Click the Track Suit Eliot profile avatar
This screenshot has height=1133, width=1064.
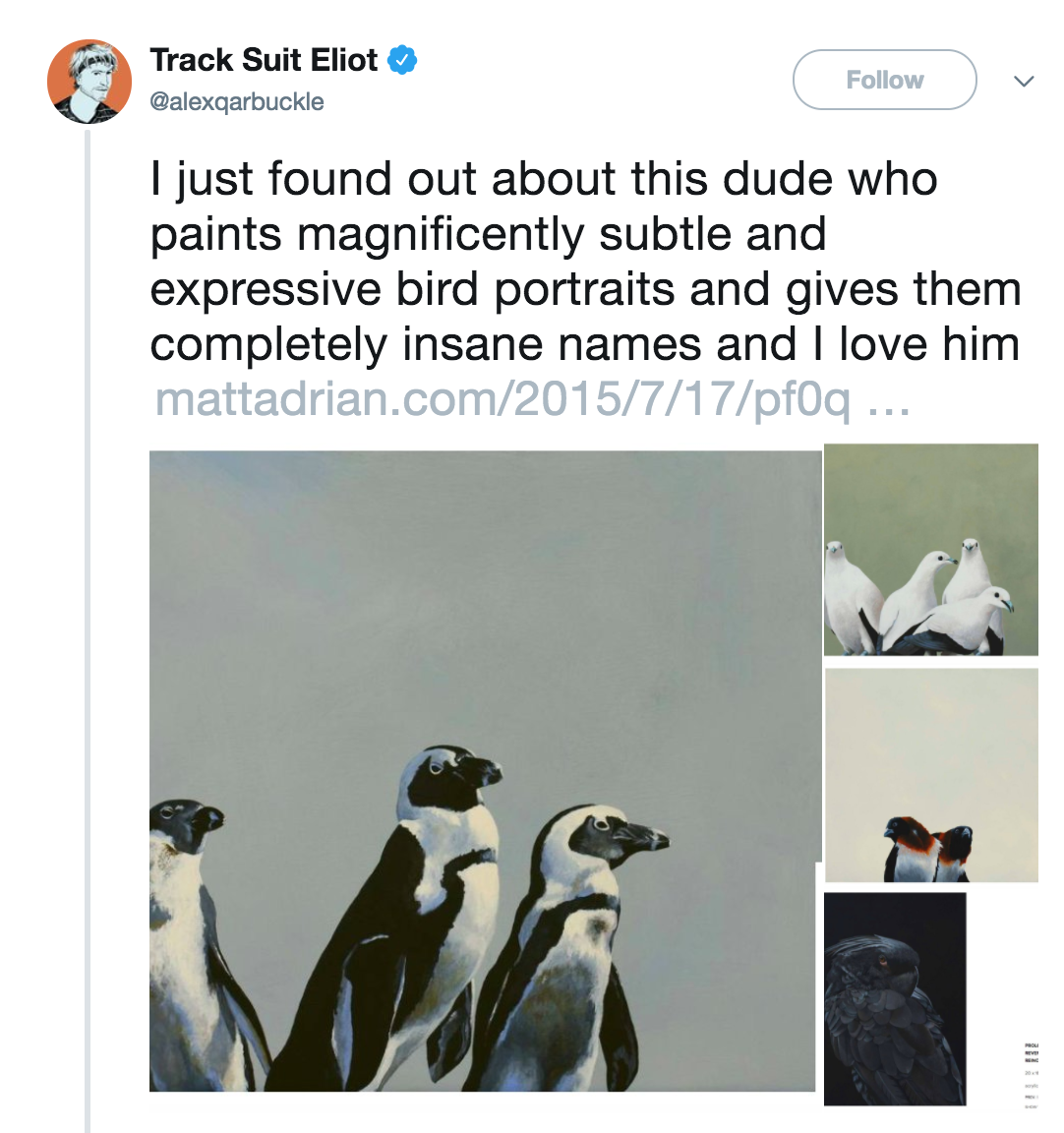pos(89,82)
